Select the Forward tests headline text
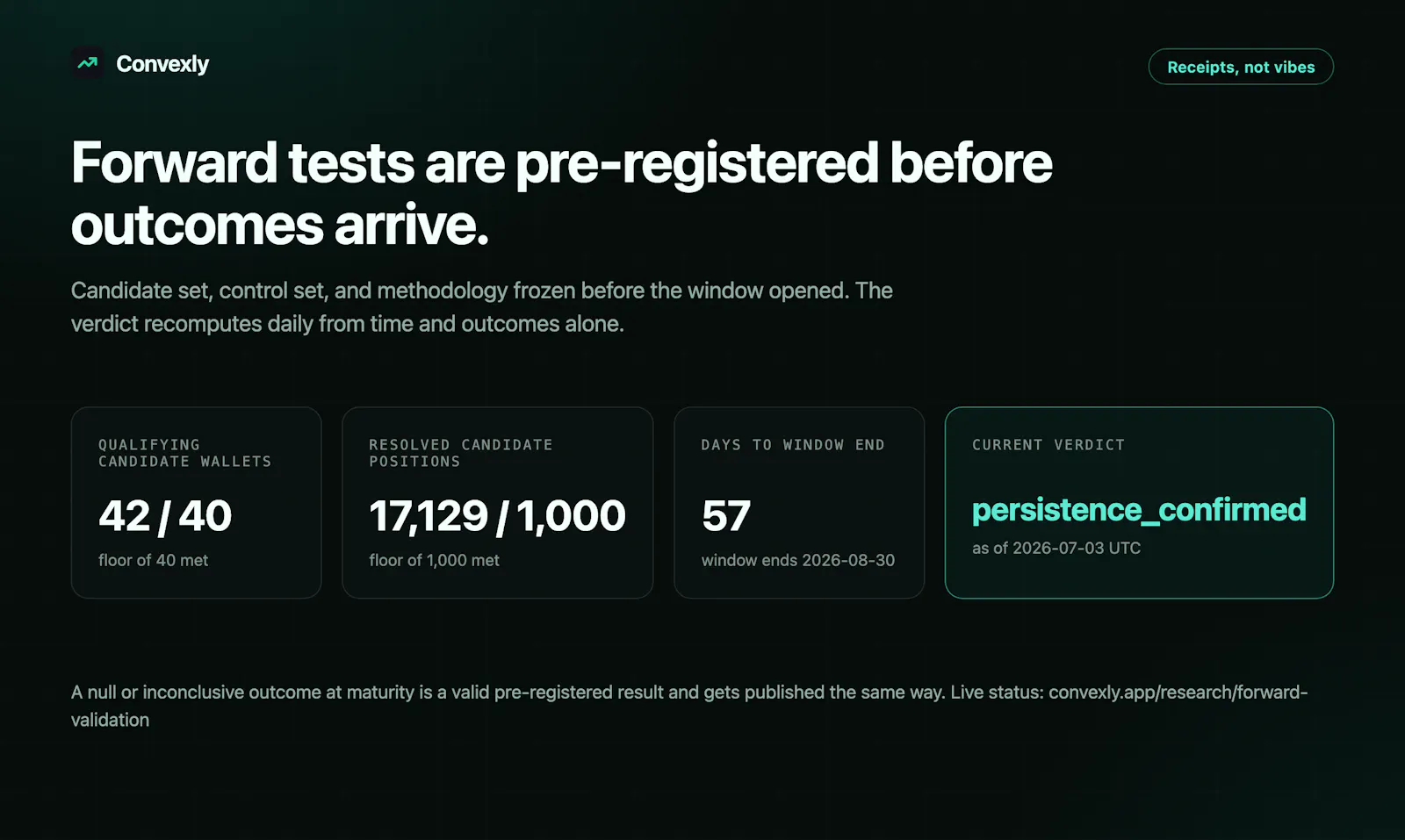This screenshot has height=840, width=1405. coord(561,194)
